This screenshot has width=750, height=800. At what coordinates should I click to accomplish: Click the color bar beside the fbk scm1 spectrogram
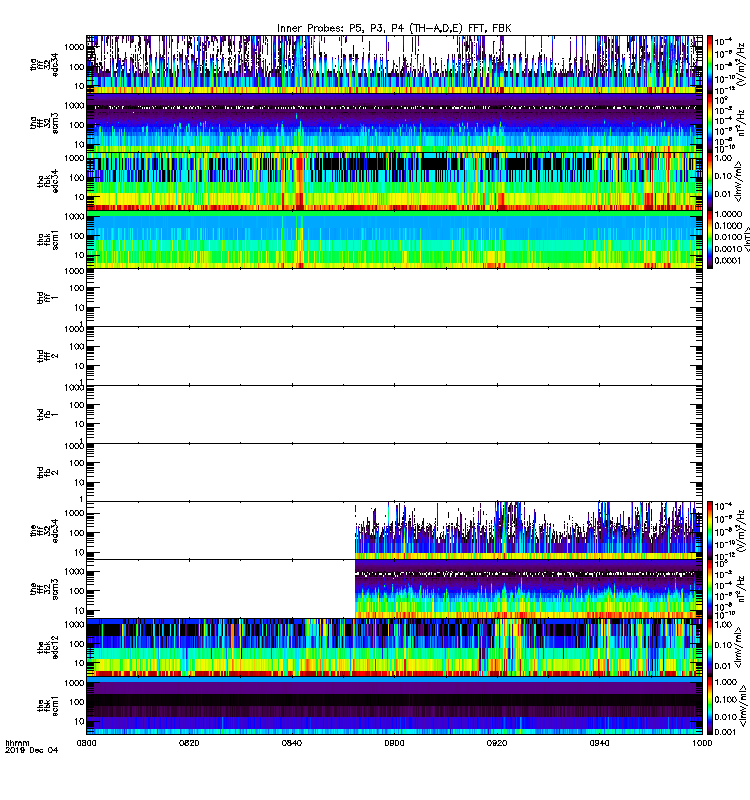tap(710, 705)
